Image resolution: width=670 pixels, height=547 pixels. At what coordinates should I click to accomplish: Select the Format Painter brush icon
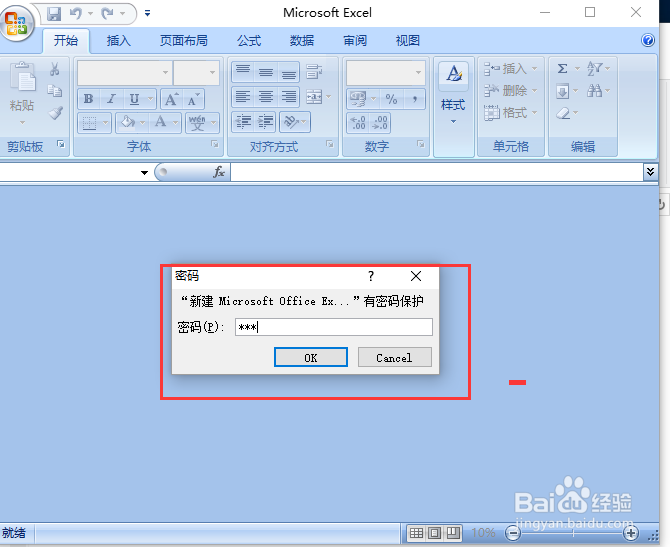point(55,113)
